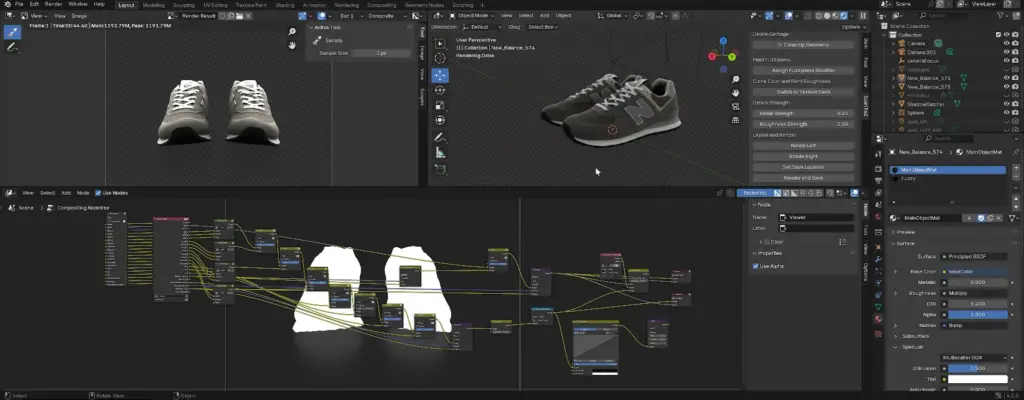The width and height of the screenshot is (1024, 400).
Task: Click the Assign Fuzzyness Modifier button
Action: point(803,70)
